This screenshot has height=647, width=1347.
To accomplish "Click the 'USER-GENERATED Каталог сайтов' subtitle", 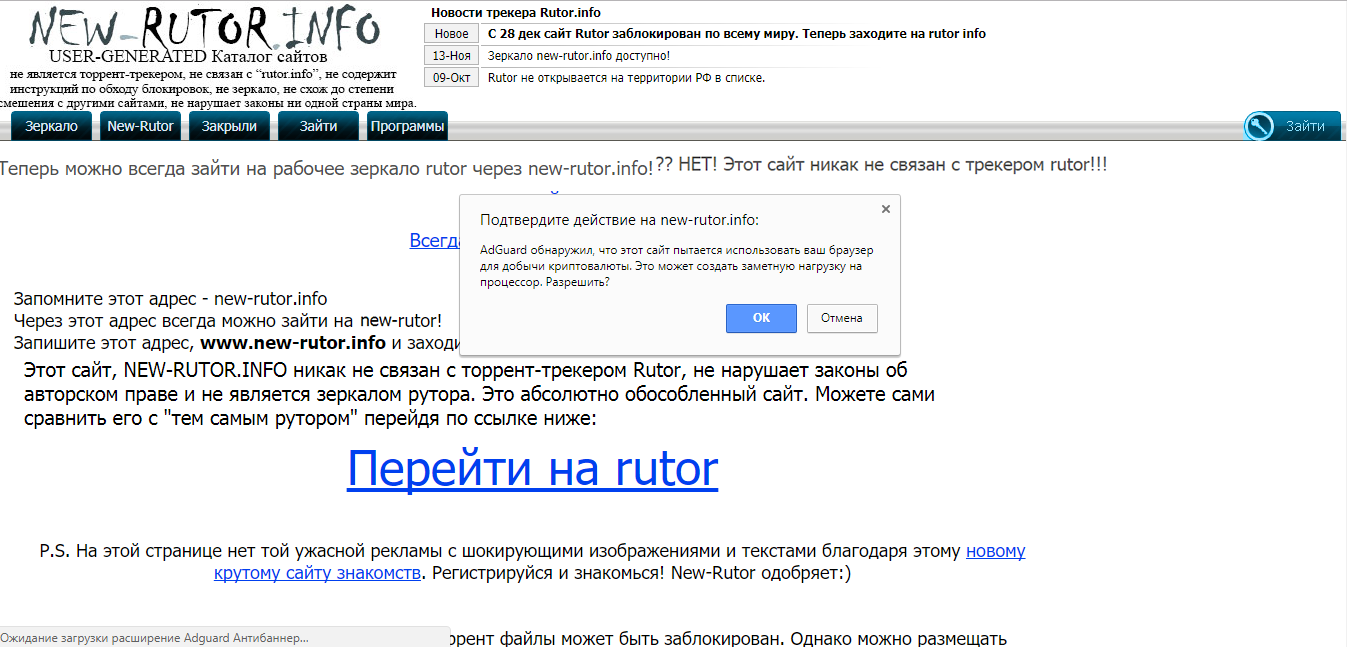I will coord(188,57).
